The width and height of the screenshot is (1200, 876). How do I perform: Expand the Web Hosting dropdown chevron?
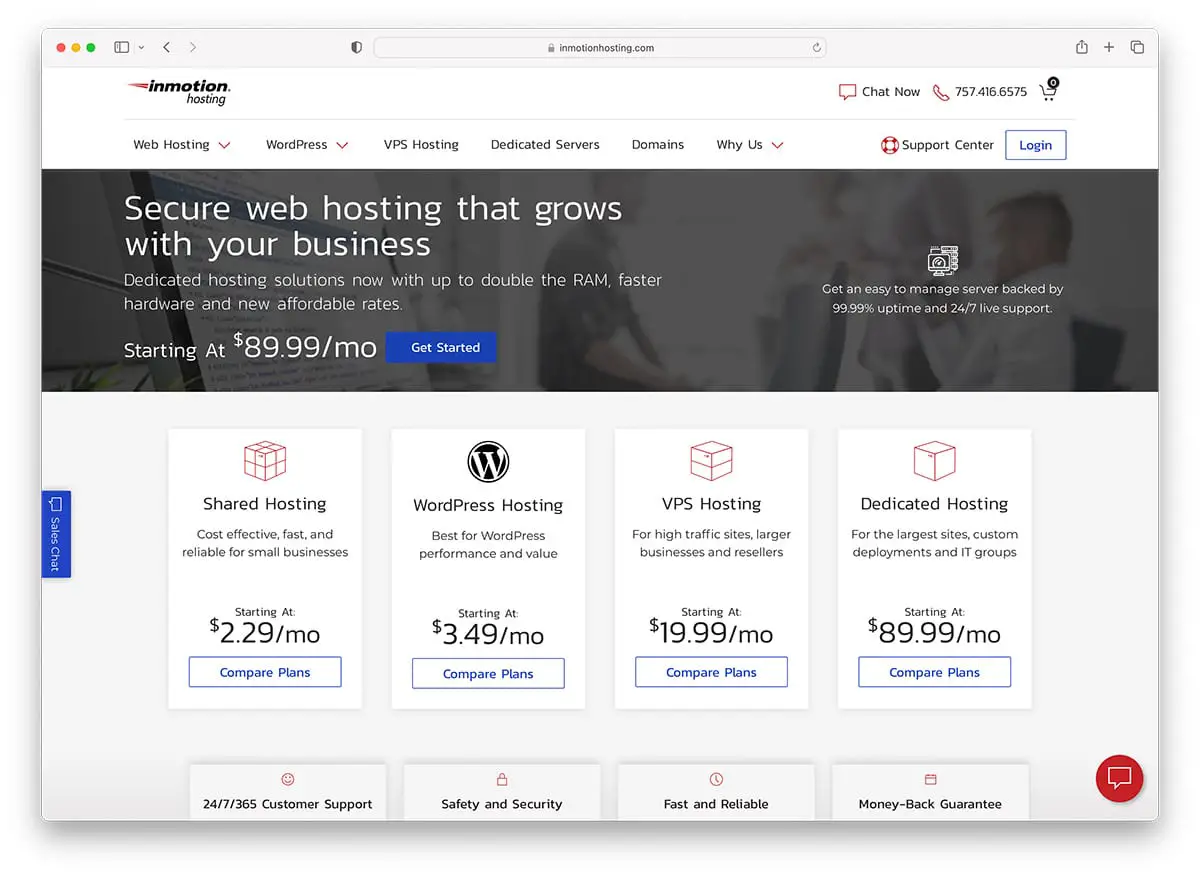click(224, 146)
